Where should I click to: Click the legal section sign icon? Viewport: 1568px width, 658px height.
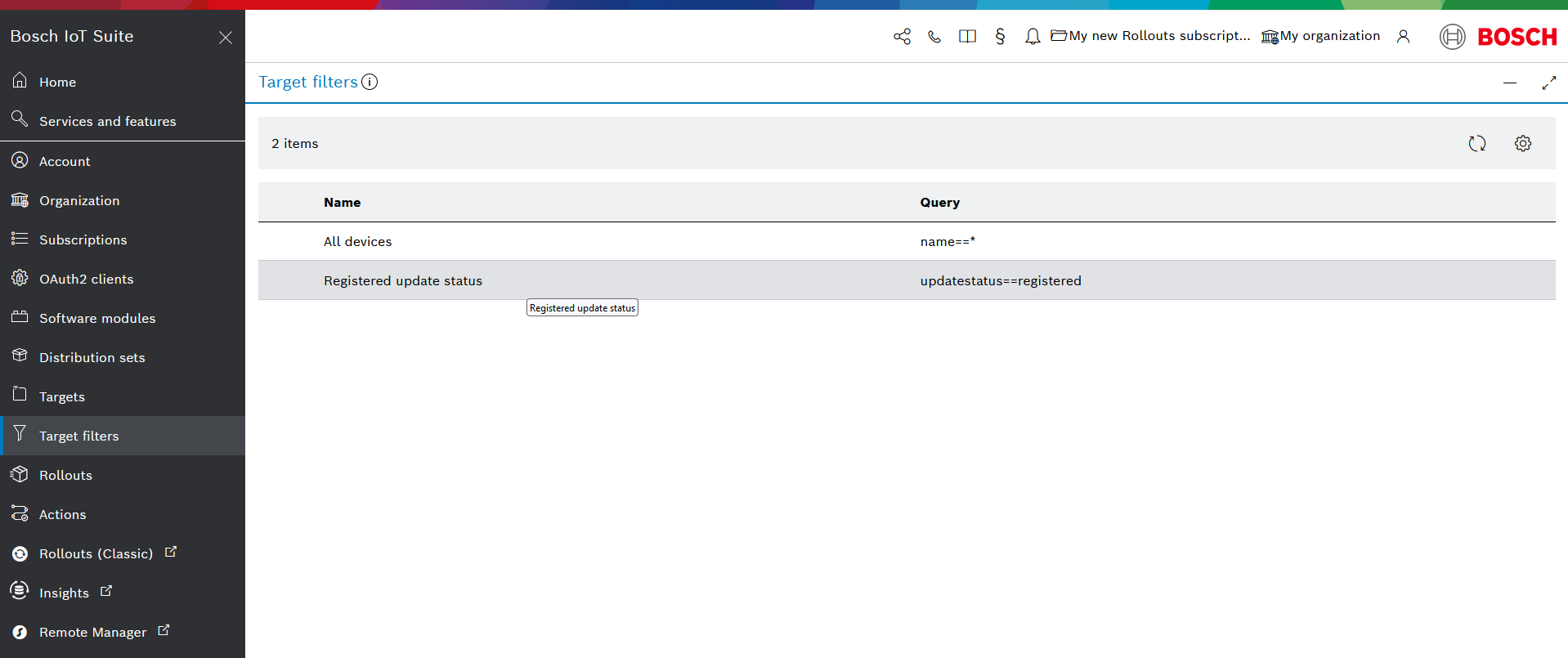1000,37
